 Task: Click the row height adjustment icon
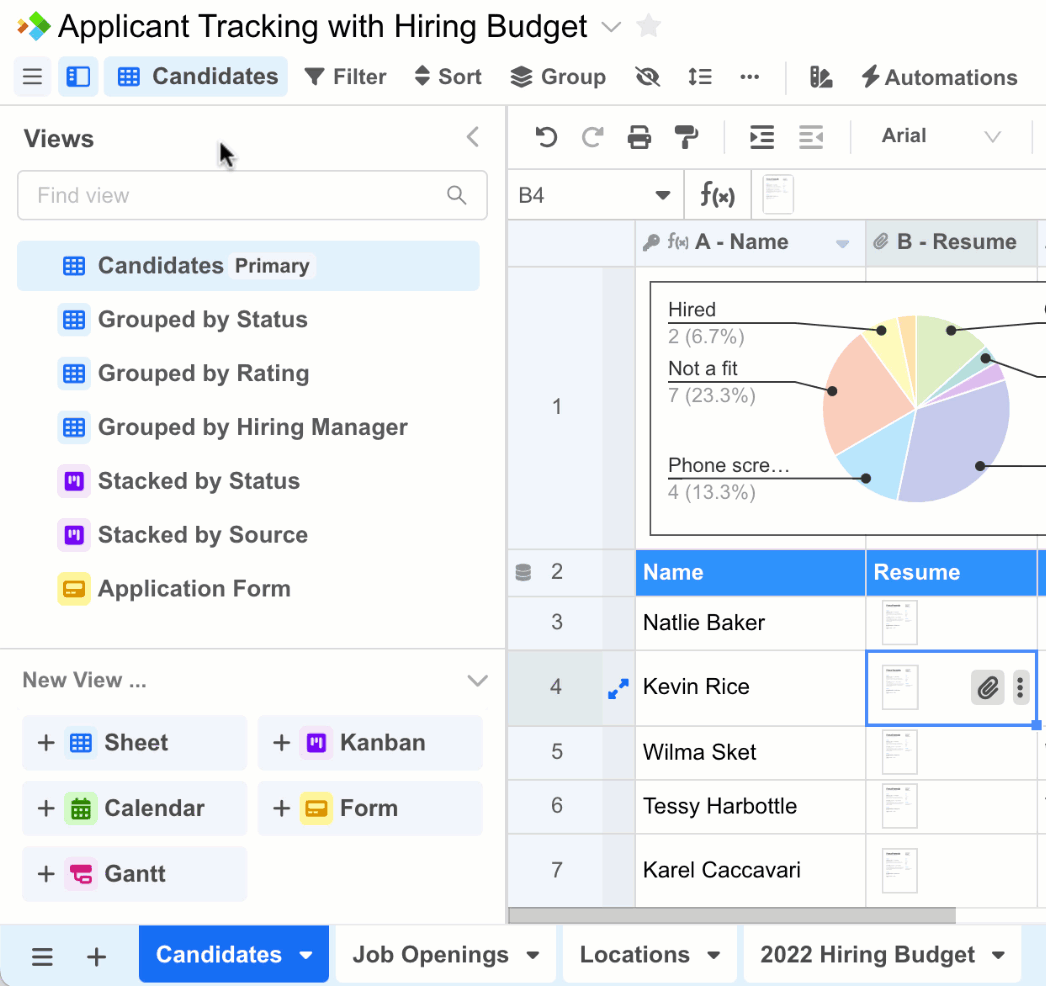pyautogui.click(x=699, y=77)
